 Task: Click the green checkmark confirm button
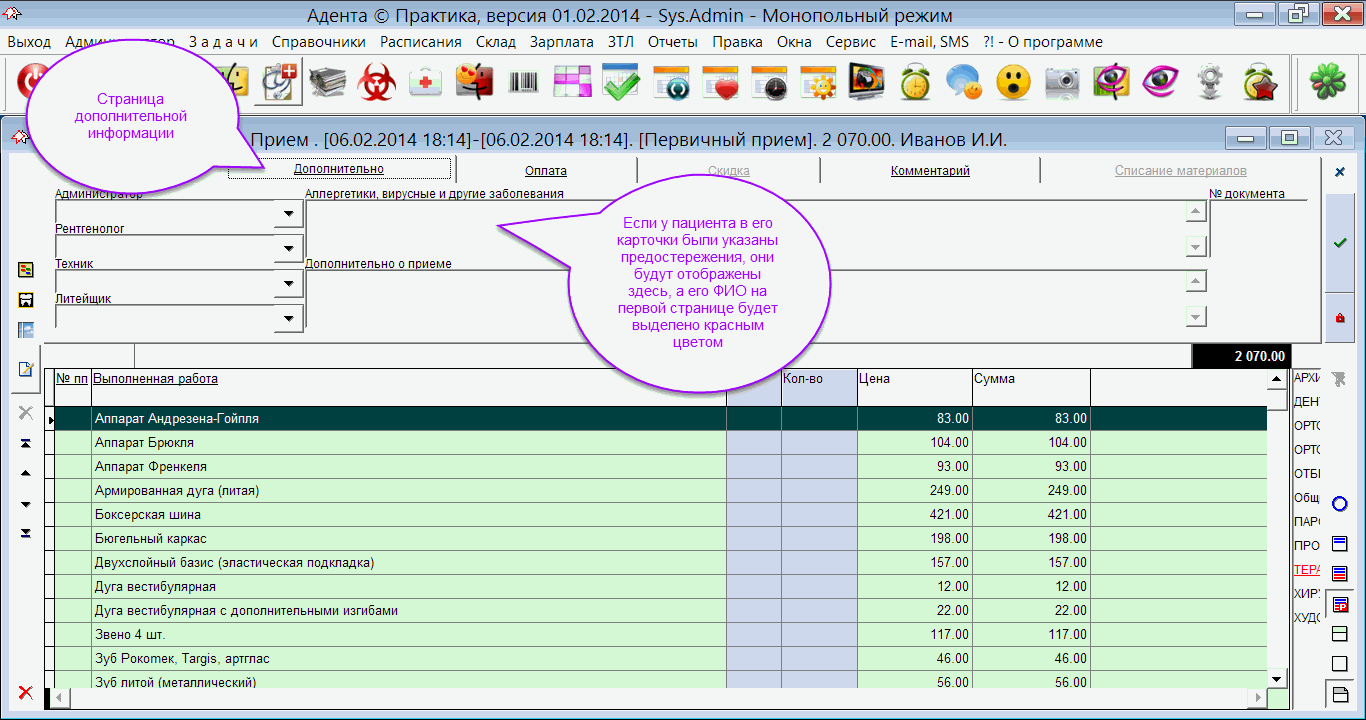click(x=1340, y=243)
